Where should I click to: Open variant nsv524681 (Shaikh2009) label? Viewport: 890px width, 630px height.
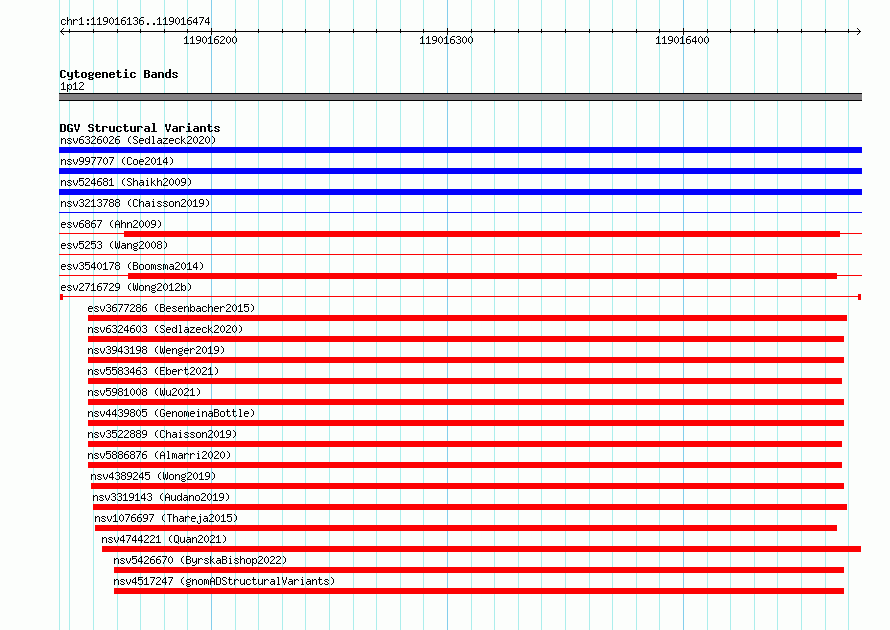(x=126, y=182)
